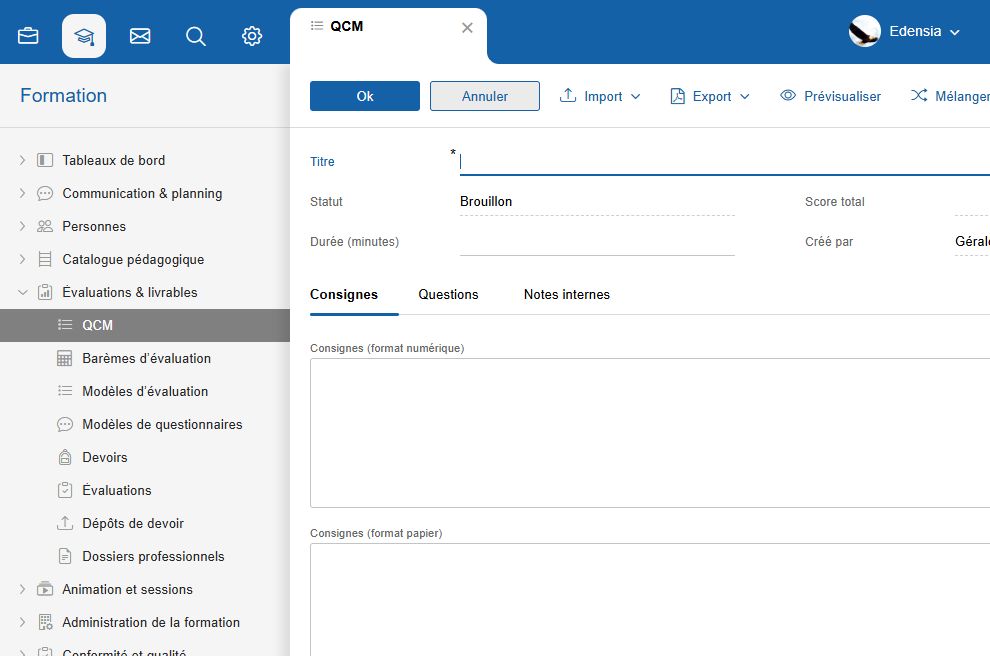Close the QCM tab
The height and width of the screenshot is (656, 990).
(x=467, y=28)
